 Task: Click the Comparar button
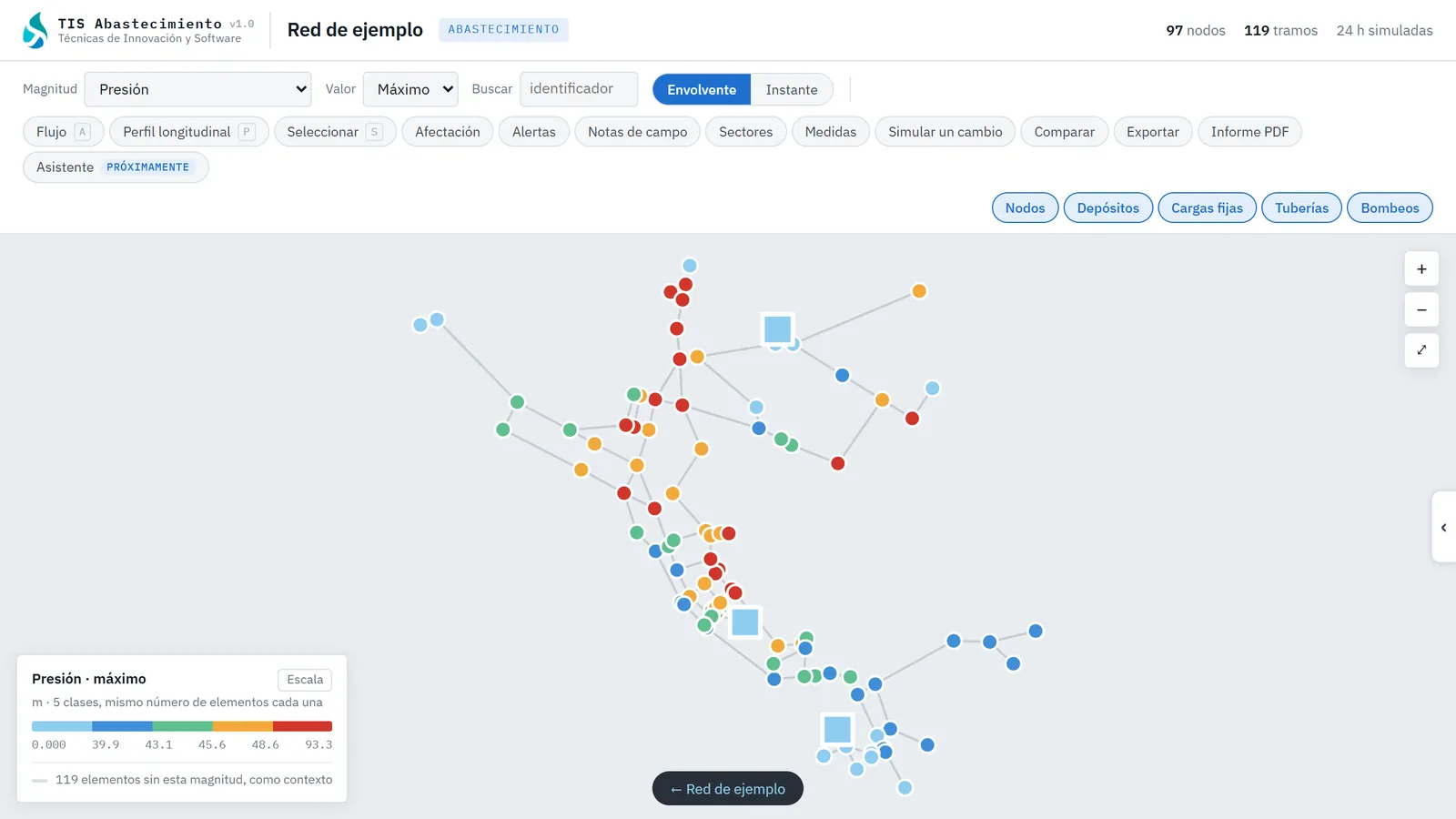1065,132
